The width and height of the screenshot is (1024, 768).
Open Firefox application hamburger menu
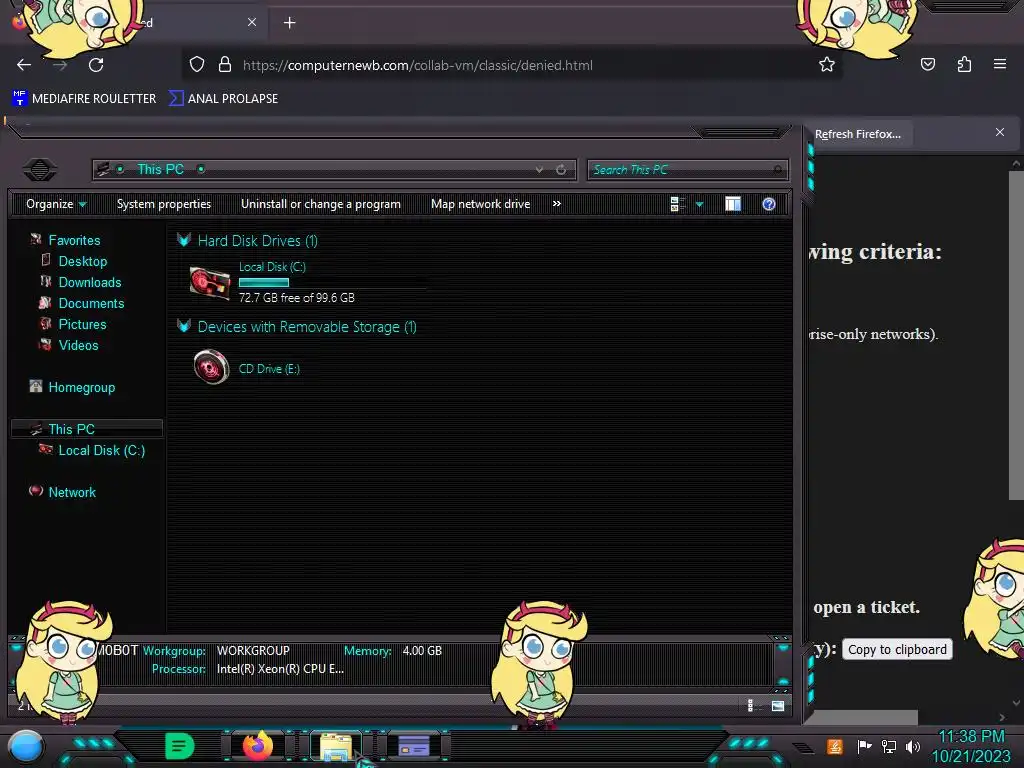[x=1000, y=65]
